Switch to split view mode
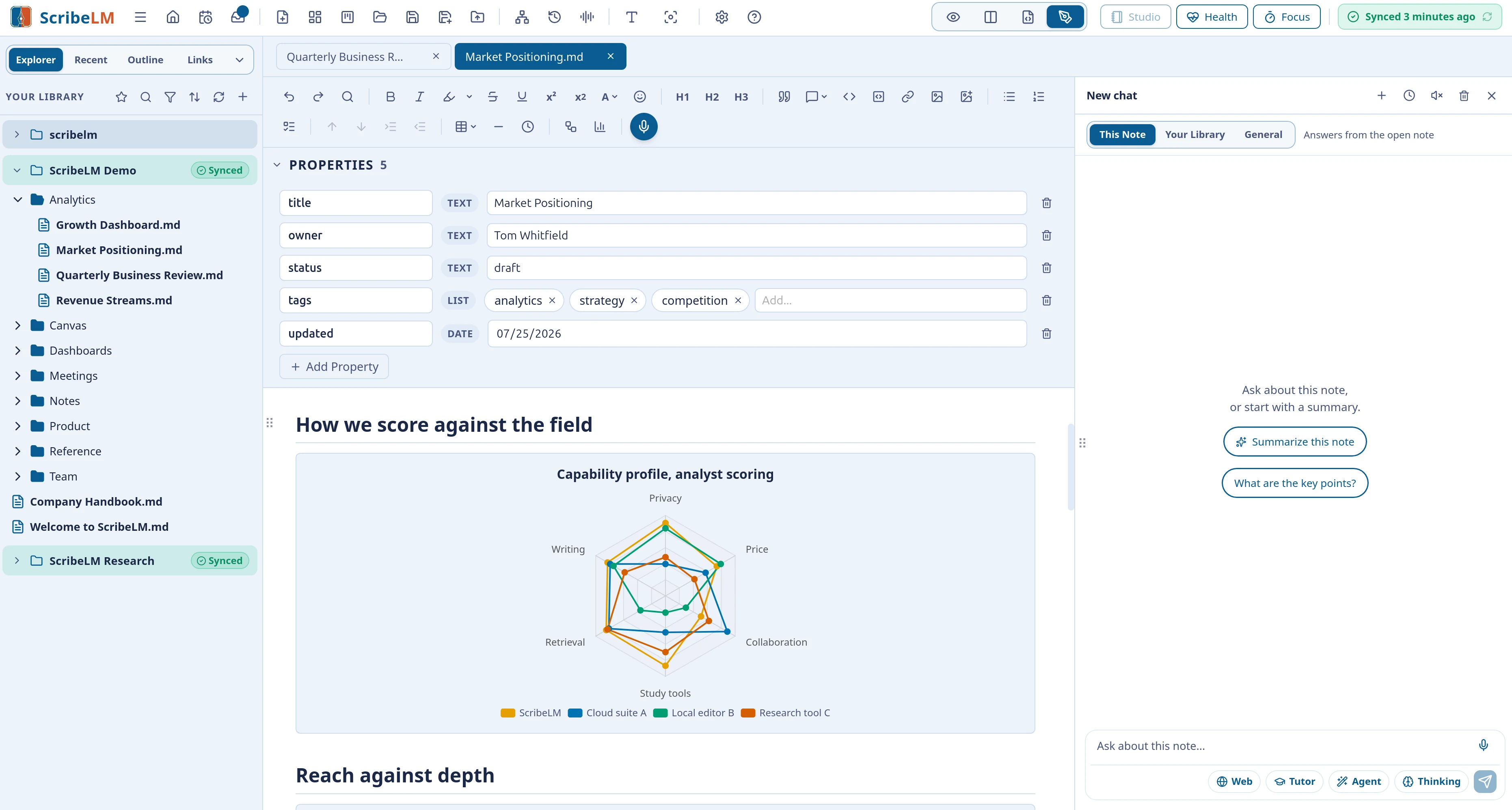The image size is (1512, 810). tap(991, 17)
